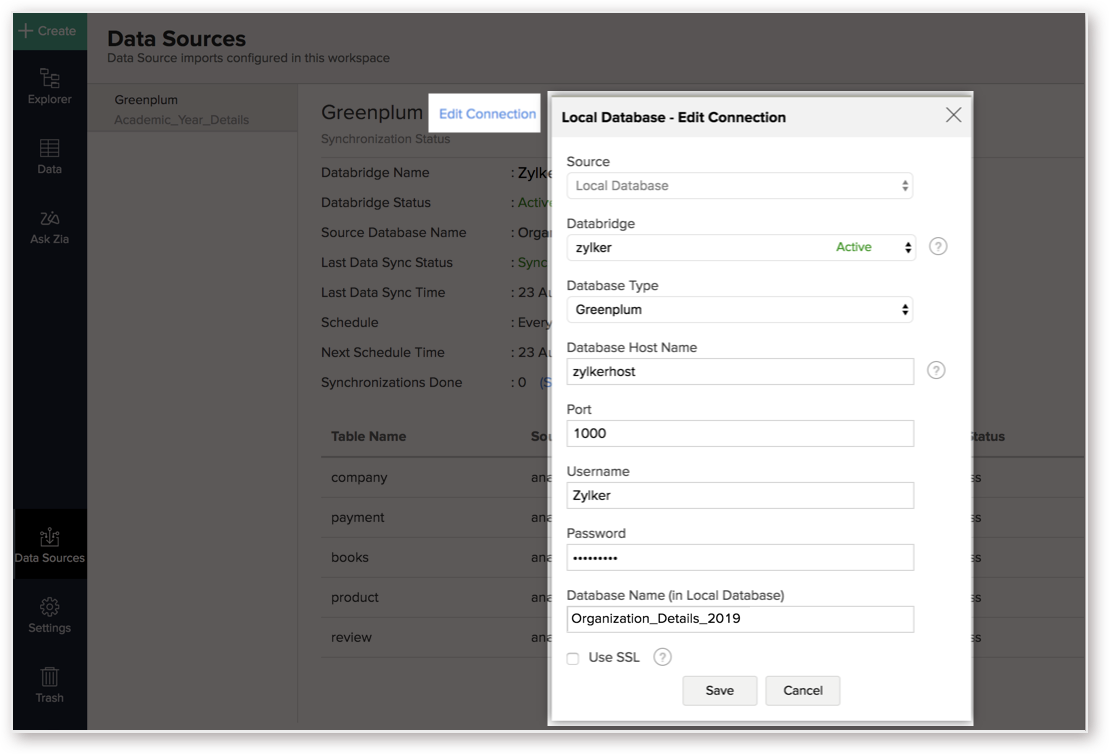Click the Create plus button
This screenshot has height=754, width=1109.
tap(50, 31)
